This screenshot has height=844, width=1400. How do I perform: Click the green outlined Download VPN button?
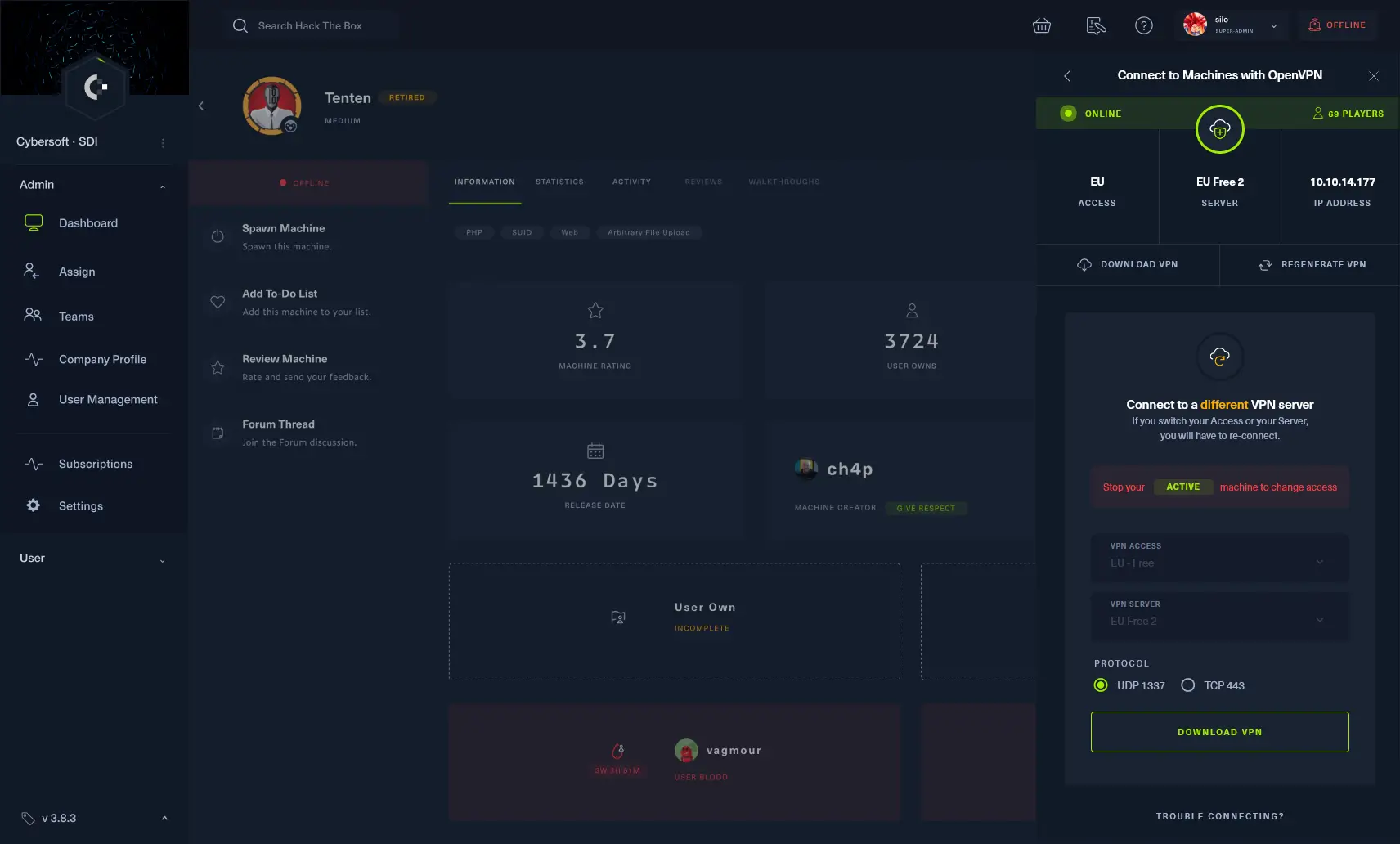coord(1219,732)
